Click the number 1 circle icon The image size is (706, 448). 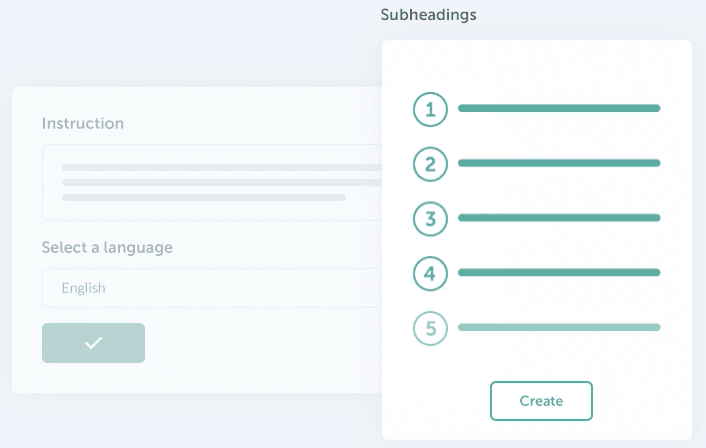click(430, 109)
